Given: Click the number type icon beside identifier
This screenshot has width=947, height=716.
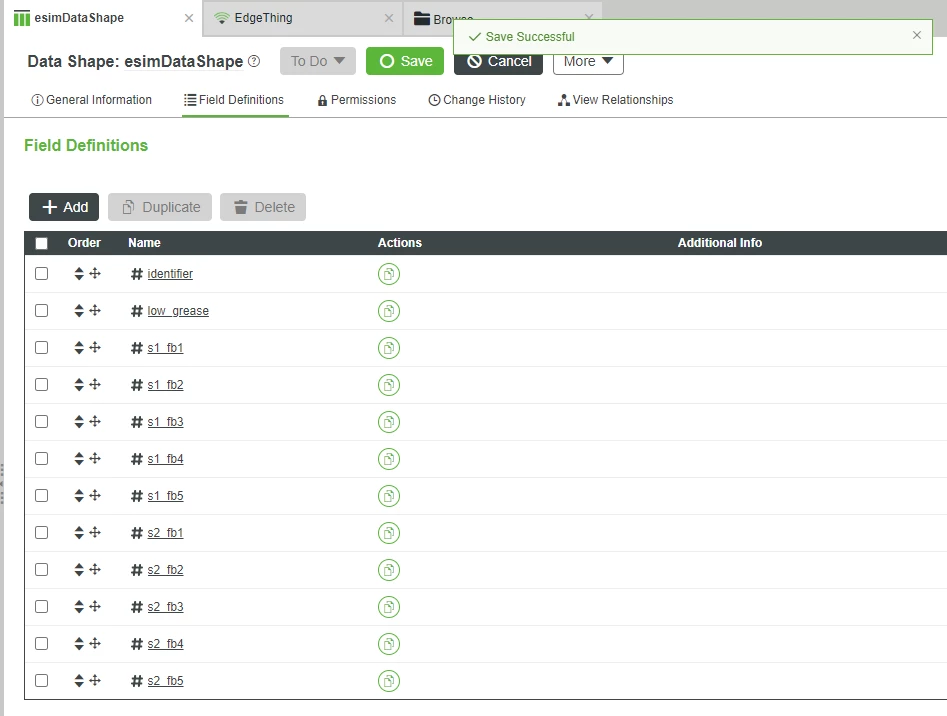Looking at the screenshot, I should (x=137, y=274).
